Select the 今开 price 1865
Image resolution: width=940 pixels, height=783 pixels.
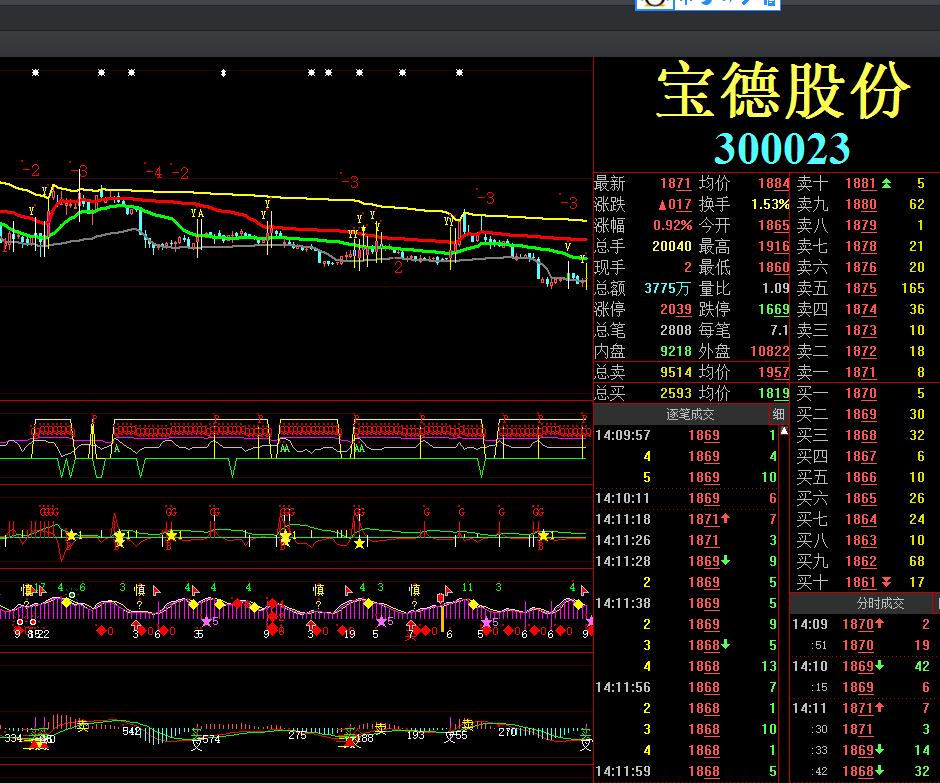click(774, 225)
